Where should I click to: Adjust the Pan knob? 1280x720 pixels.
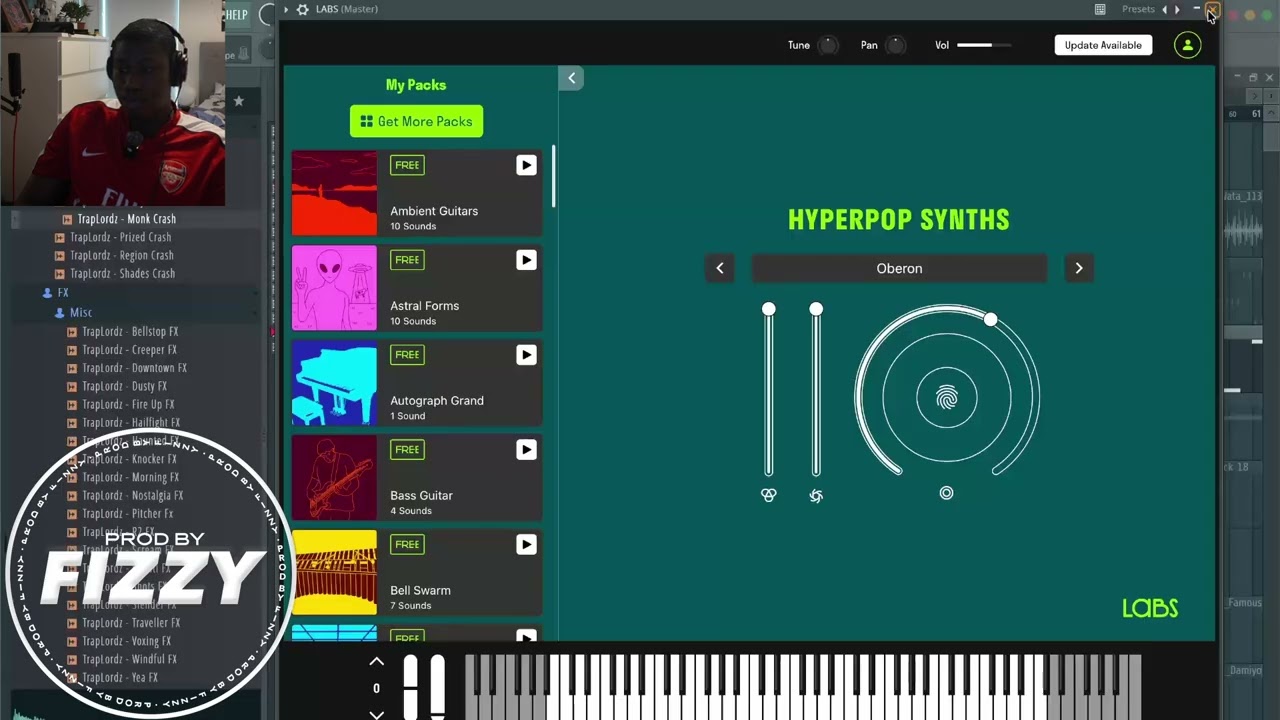896,45
